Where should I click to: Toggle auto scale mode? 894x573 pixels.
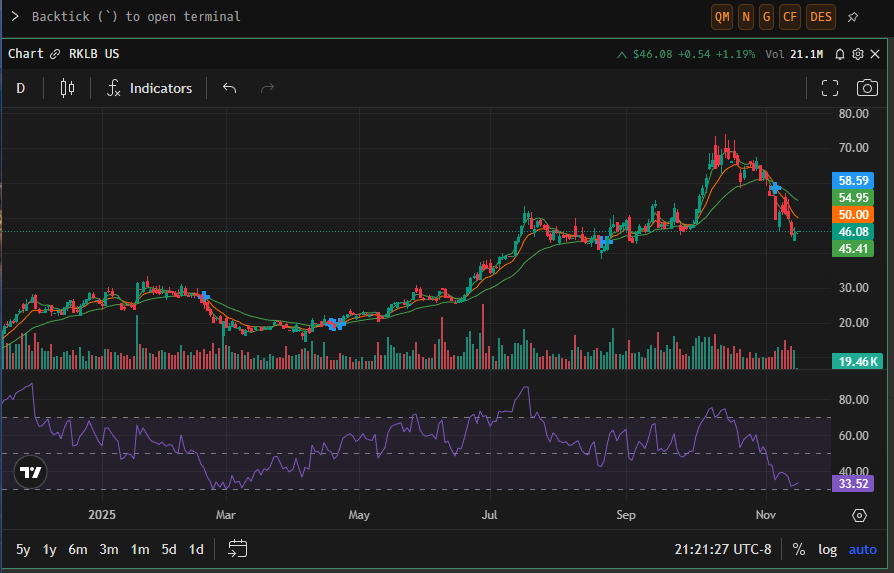862,549
